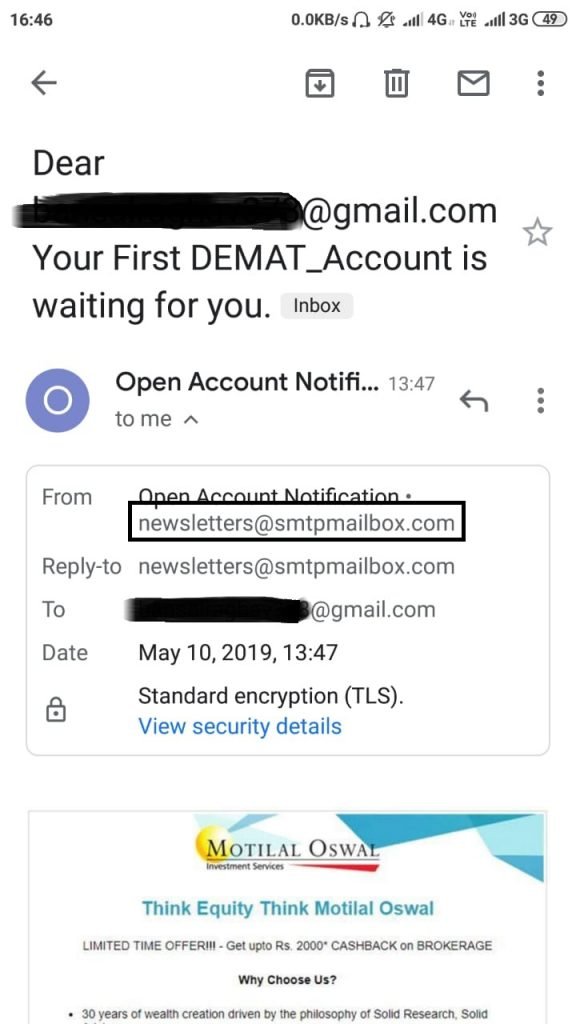Reply using the curved arrow icon
This screenshot has height=1024, width=576.
click(473, 400)
